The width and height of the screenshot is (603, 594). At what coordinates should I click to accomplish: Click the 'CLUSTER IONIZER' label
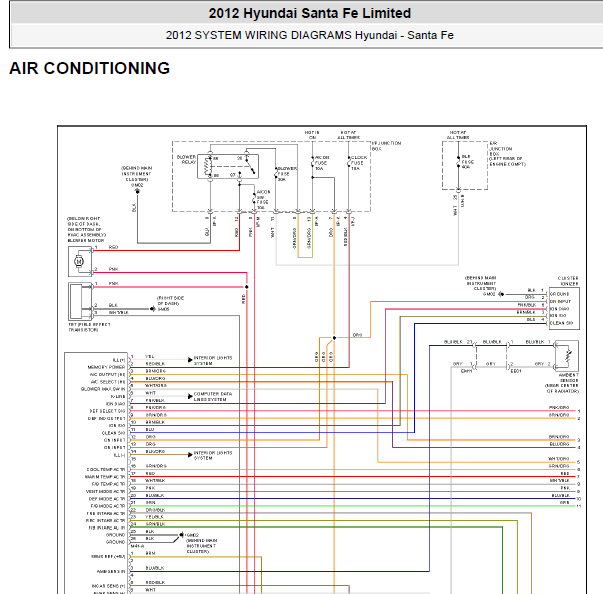tap(568, 281)
